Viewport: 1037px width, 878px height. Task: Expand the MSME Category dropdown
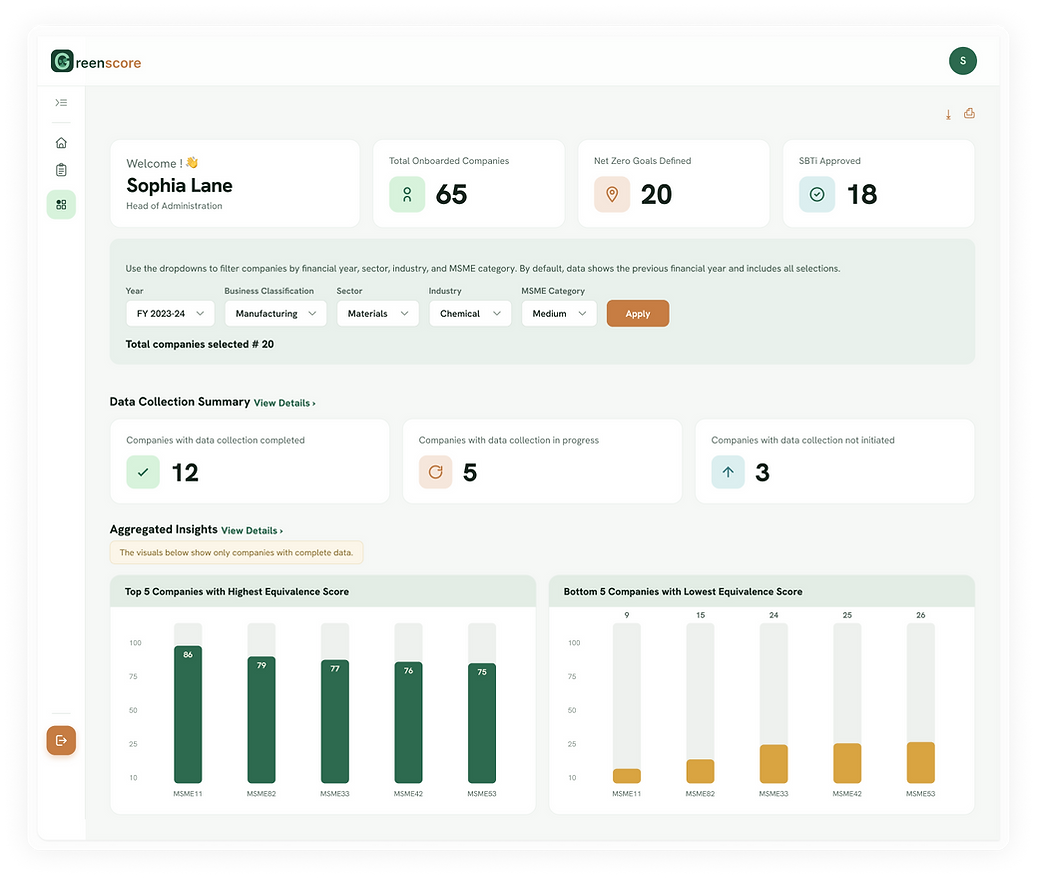pos(559,313)
